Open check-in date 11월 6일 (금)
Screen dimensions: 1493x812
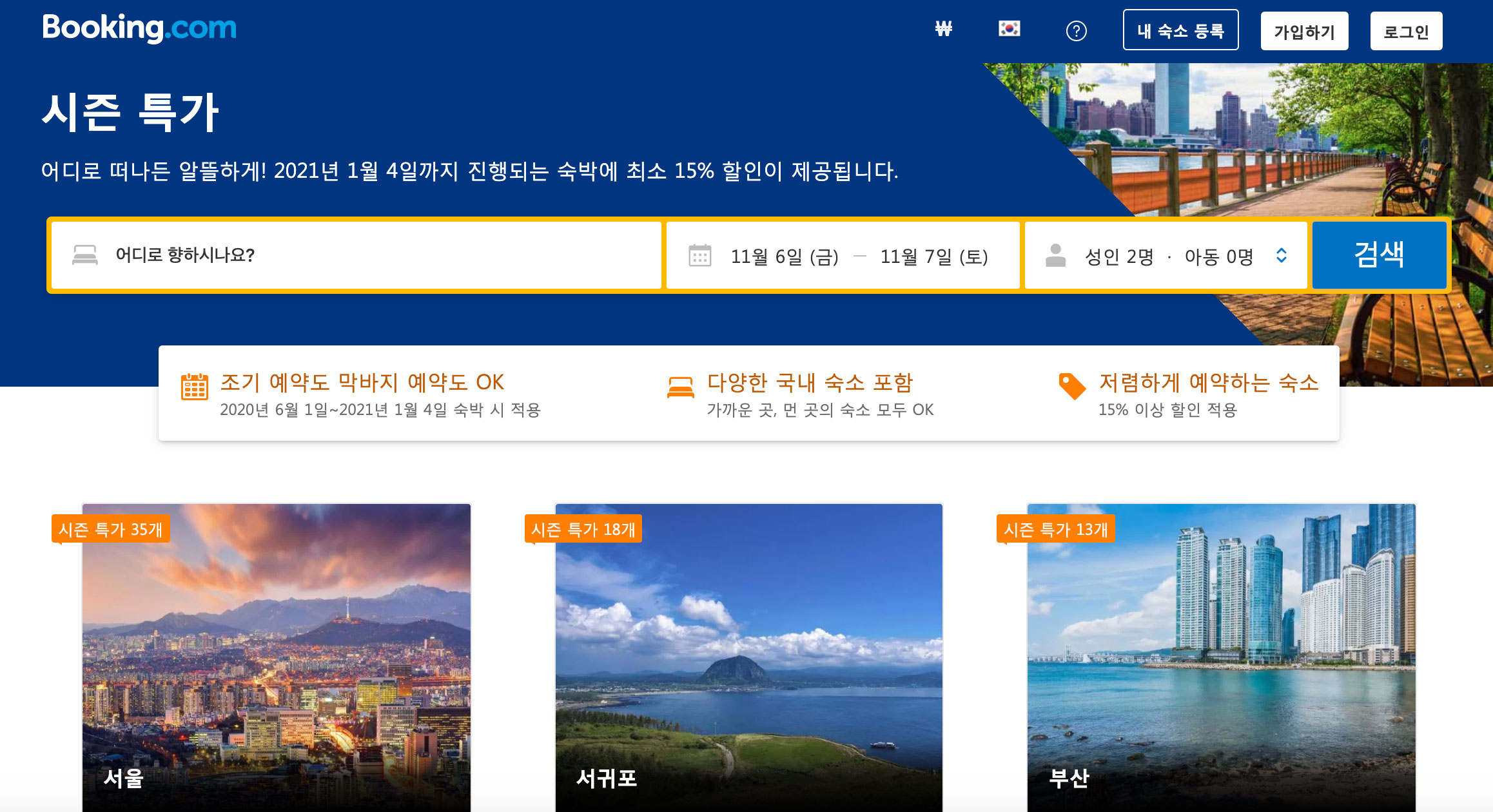[784, 256]
